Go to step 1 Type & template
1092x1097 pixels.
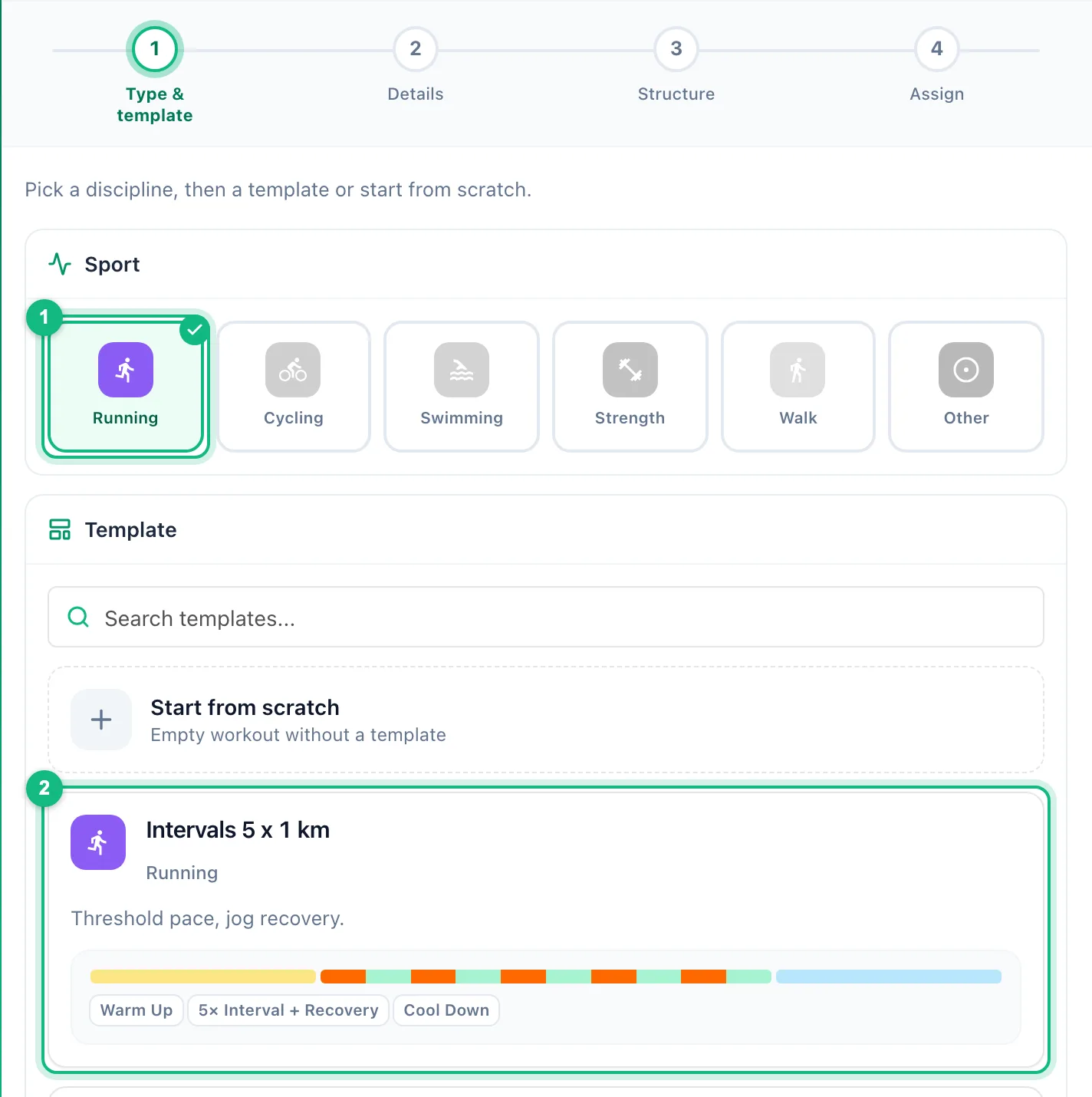point(155,49)
